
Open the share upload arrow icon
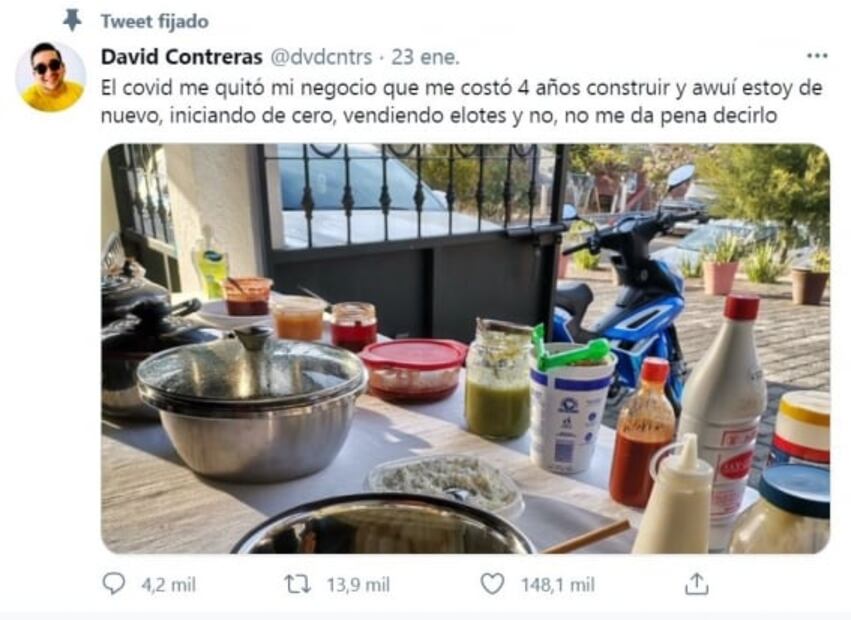tap(696, 584)
